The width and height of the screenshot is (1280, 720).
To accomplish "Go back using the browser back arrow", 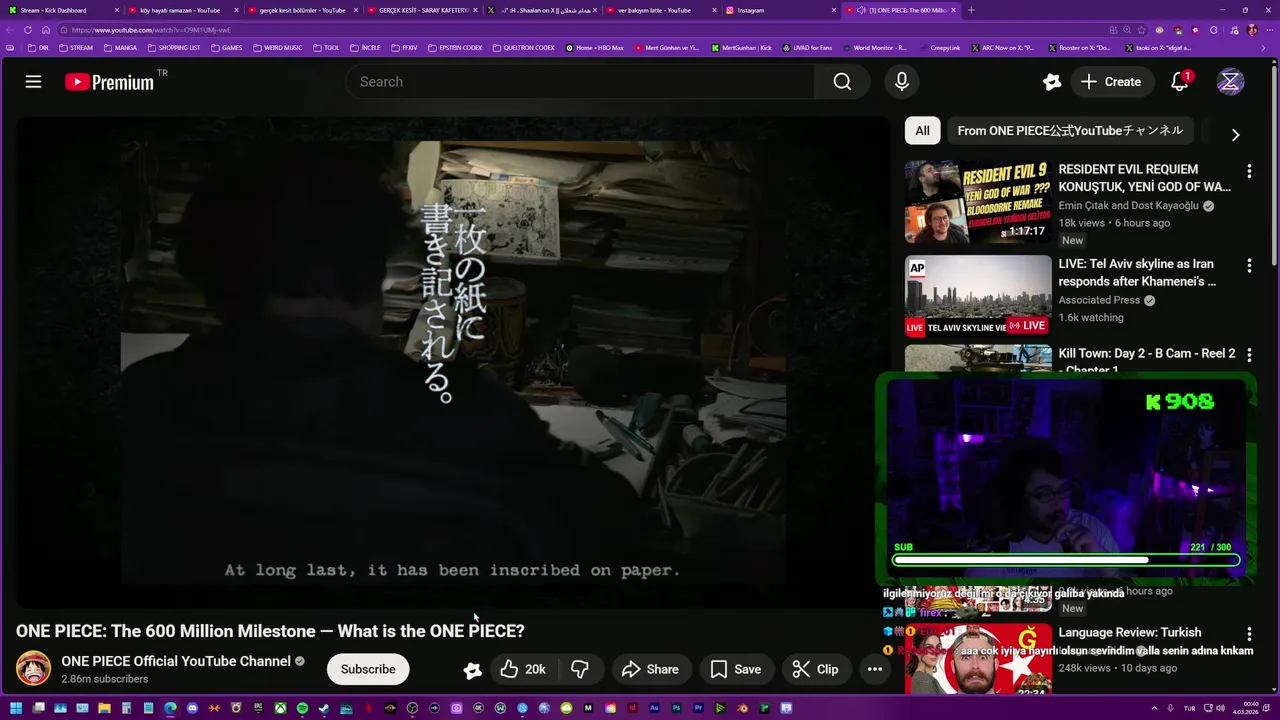I will click(x=10, y=30).
